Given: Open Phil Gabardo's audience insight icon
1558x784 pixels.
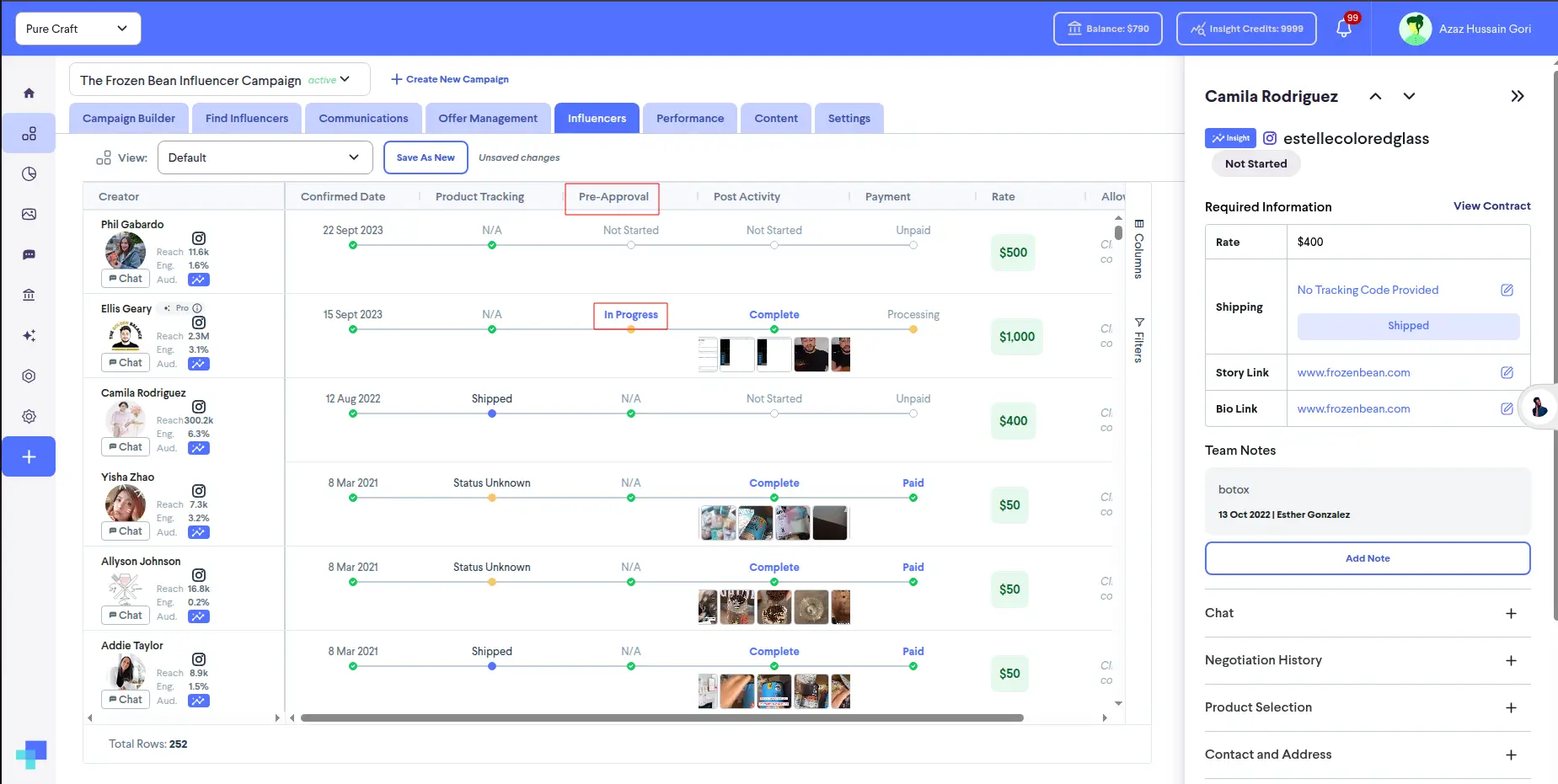Looking at the screenshot, I should [199, 280].
